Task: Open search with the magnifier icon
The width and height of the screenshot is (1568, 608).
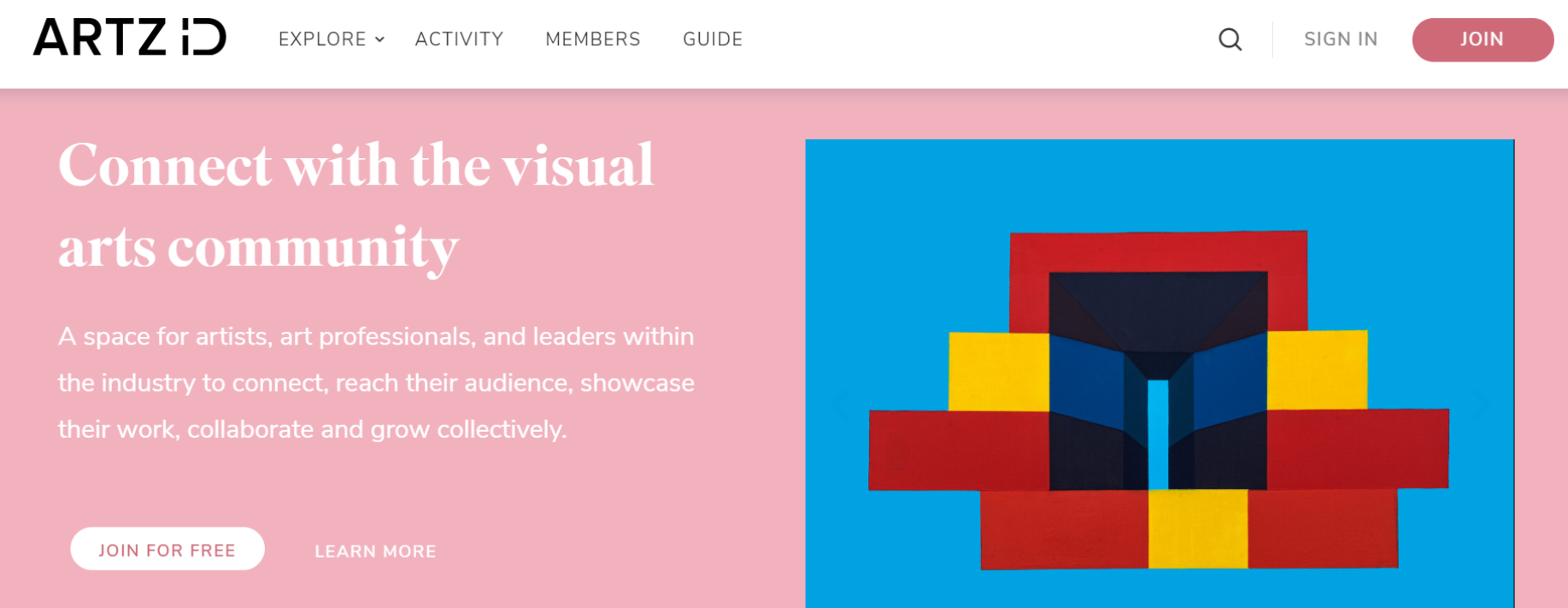Action: click(x=1230, y=39)
